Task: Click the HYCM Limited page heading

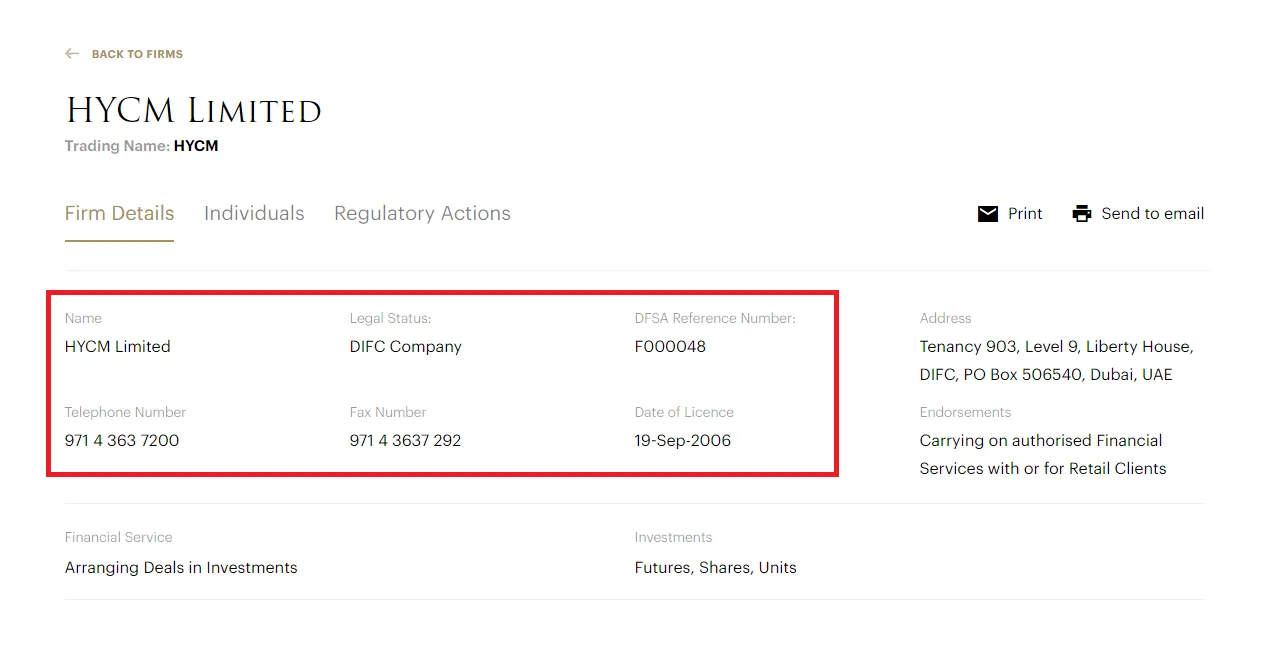Action: point(194,111)
